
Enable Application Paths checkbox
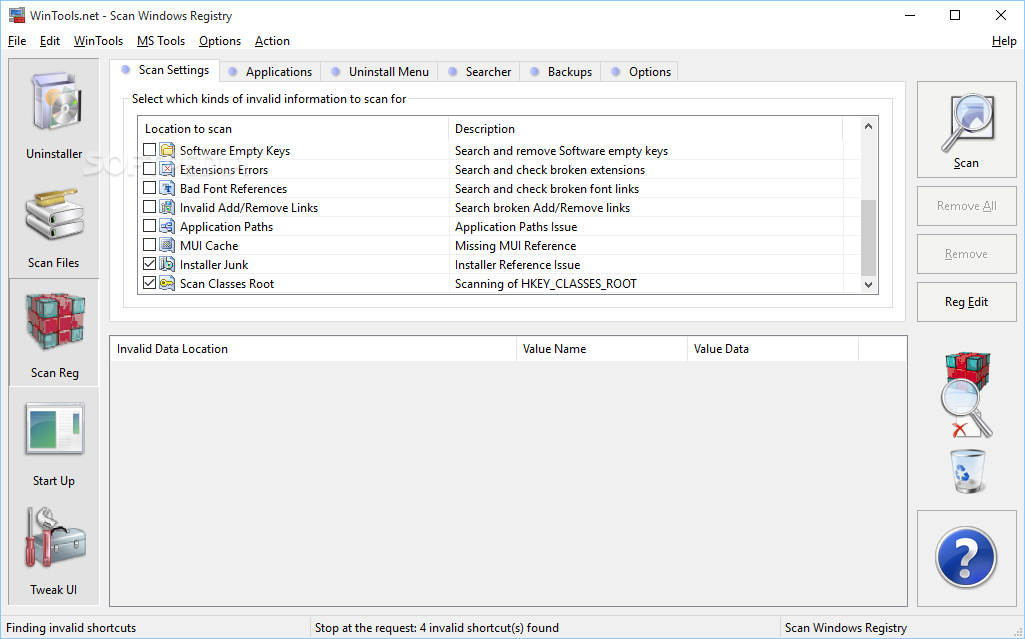(149, 225)
